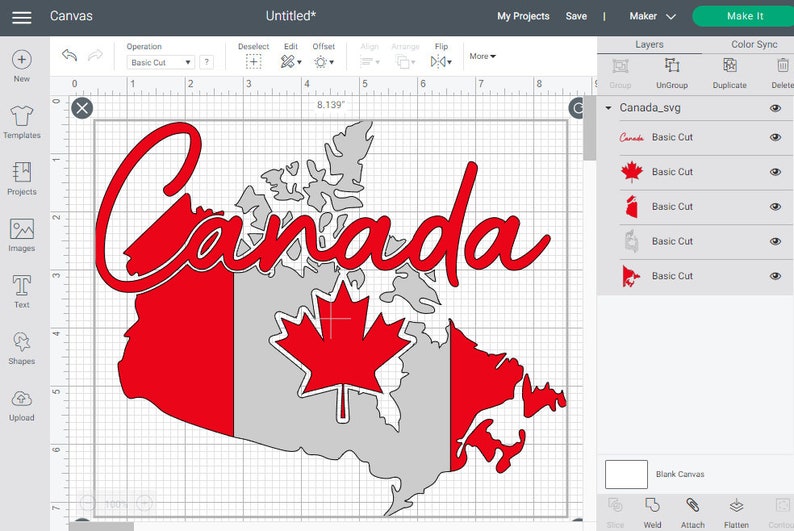Image resolution: width=794 pixels, height=531 pixels.
Task: Click the delete X handle on selection
Action: click(x=82, y=108)
